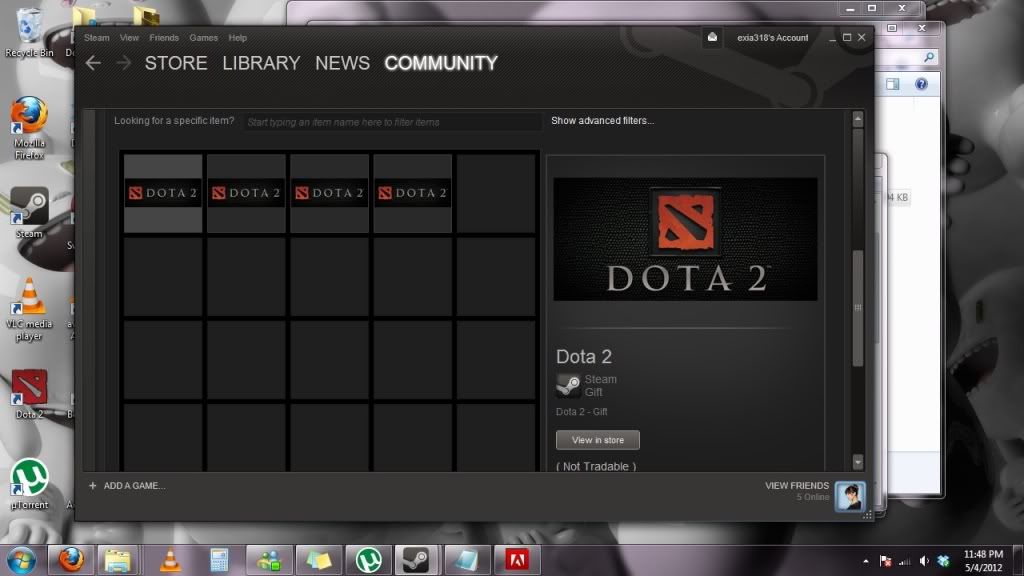Click the Steam Gift icon in details

[568, 385]
